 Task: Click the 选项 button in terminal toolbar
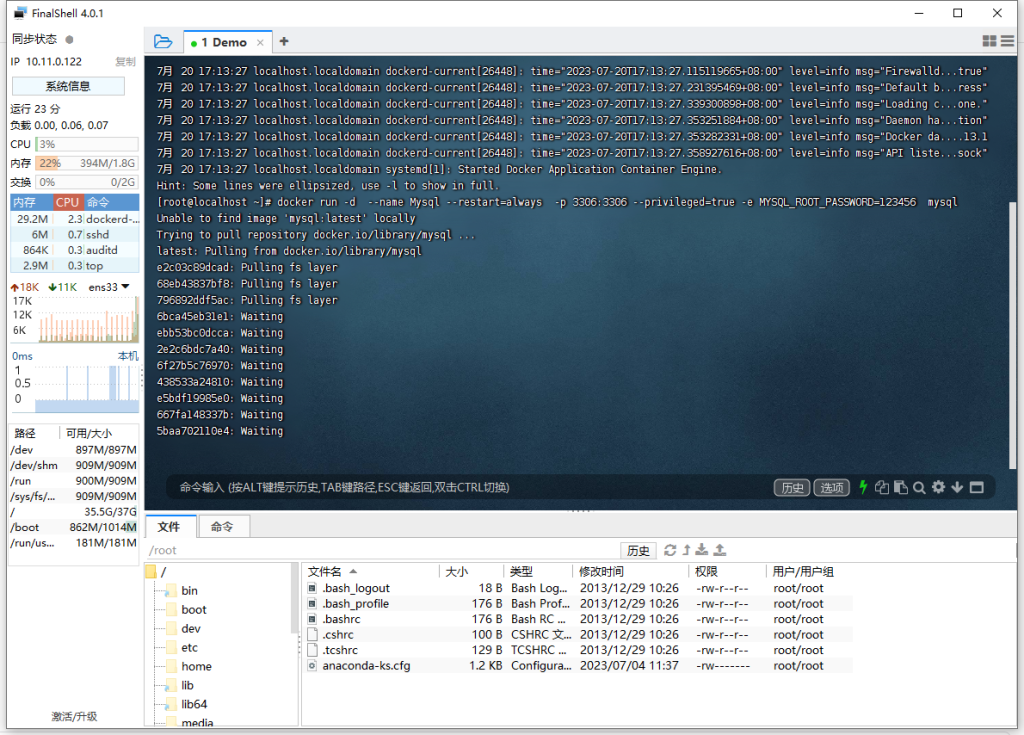pos(831,487)
